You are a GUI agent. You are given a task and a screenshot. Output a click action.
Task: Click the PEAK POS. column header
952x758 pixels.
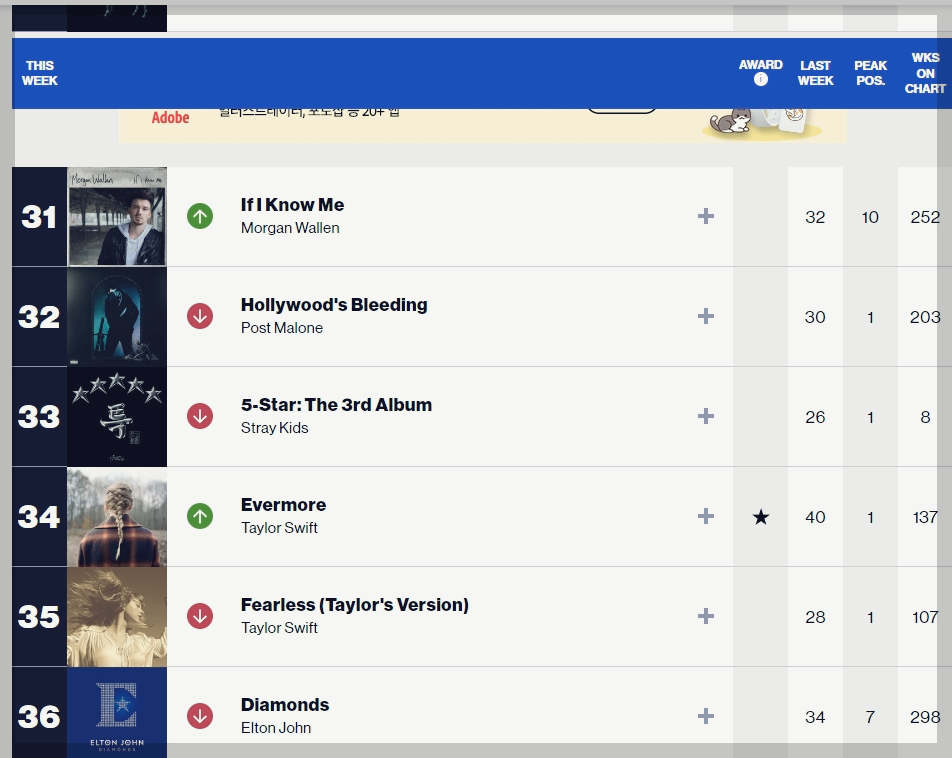(x=870, y=73)
